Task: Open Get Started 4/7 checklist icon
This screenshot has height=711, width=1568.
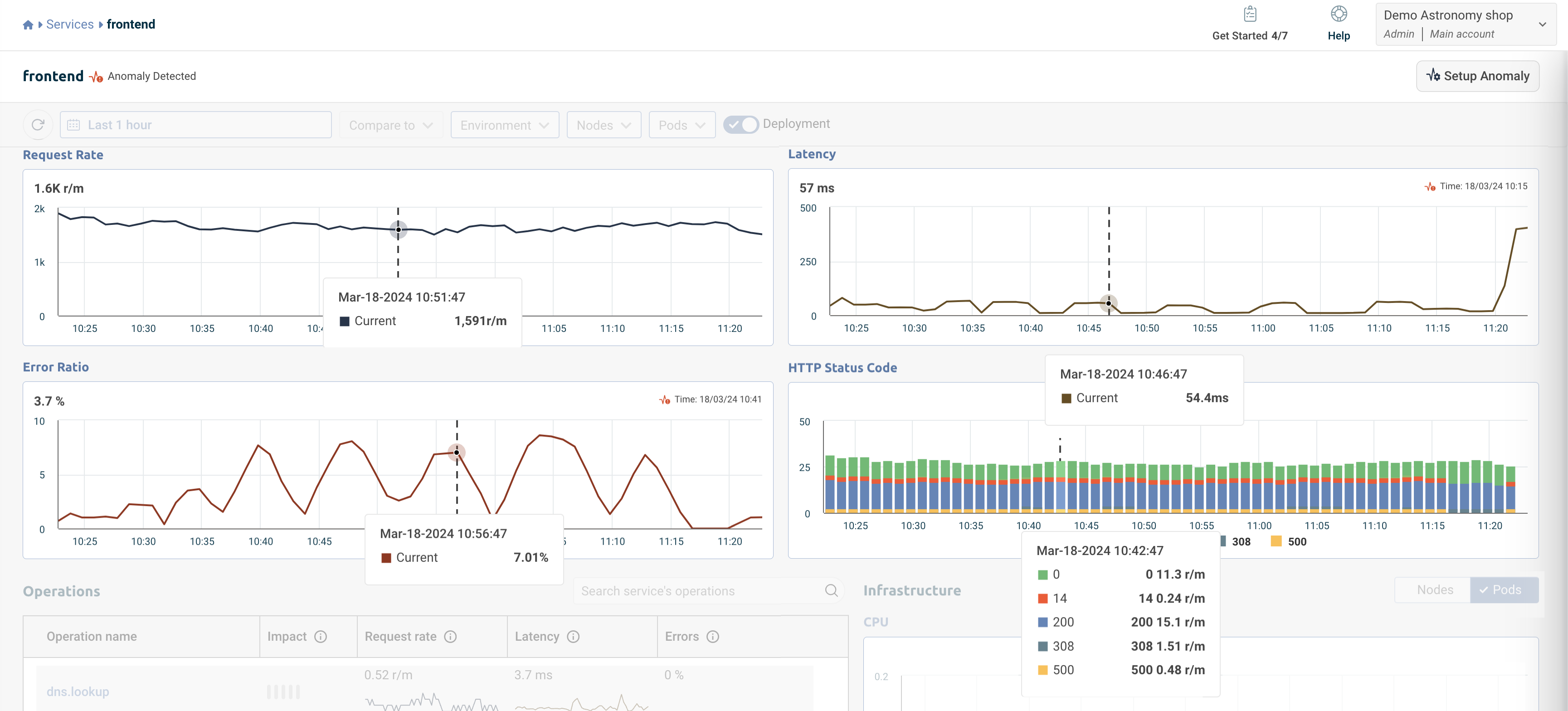Action: [1250, 14]
